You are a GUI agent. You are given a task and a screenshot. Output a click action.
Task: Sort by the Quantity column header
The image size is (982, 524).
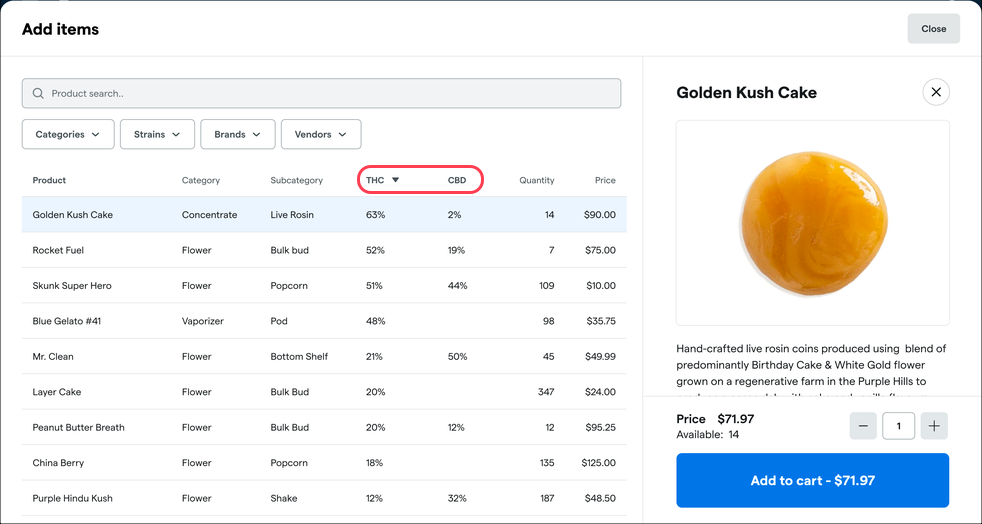point(537,180)
